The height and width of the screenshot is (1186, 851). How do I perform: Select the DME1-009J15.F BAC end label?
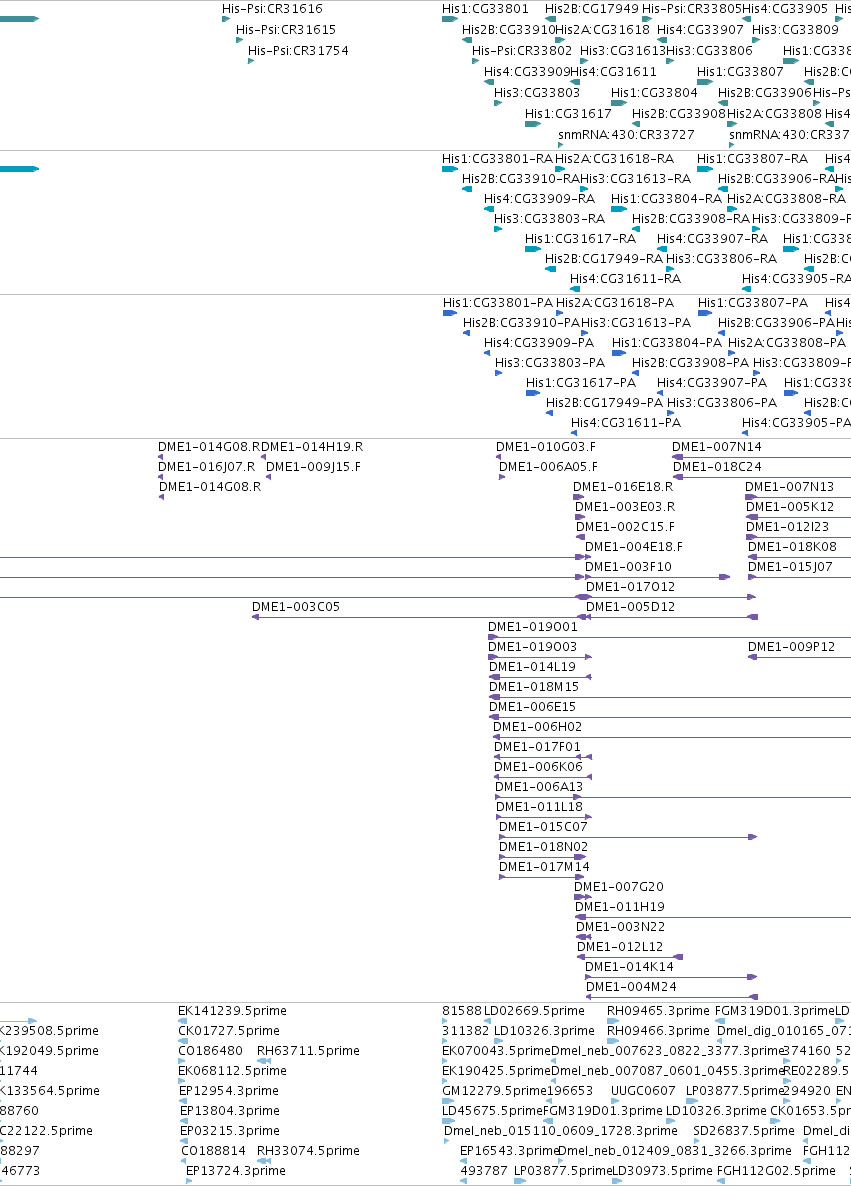314,467
